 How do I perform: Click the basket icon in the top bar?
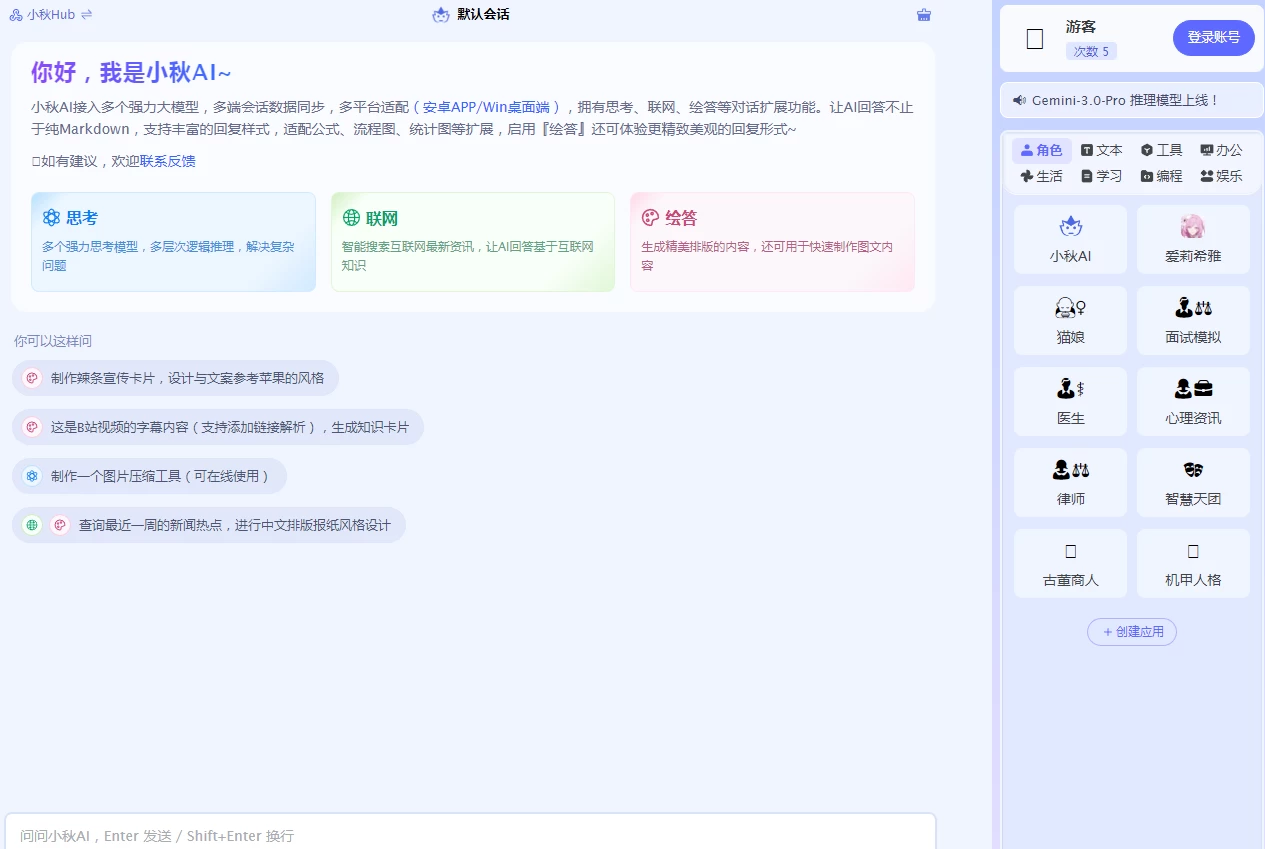coord(923,15)
